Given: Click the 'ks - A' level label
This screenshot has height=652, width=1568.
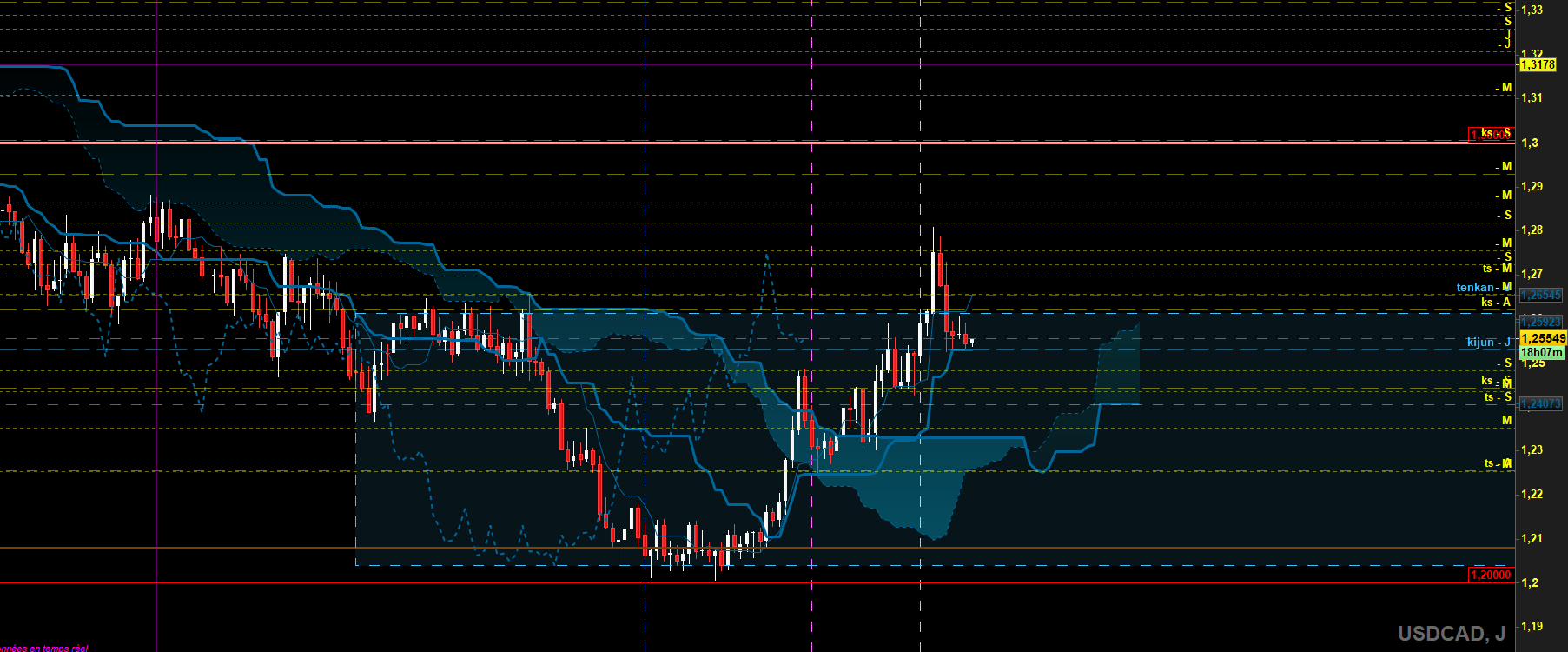Looking at the screenshot, I should tap(1496, 302).
